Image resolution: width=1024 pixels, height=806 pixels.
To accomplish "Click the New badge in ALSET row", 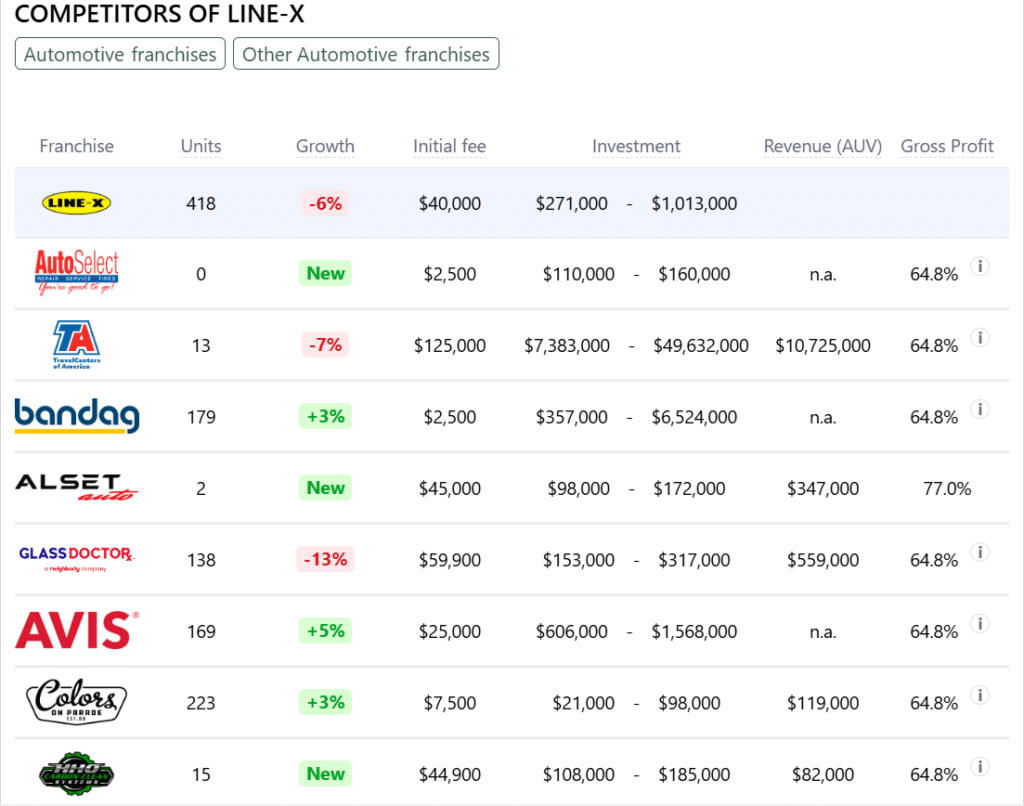I will click(x=325, y=488).
